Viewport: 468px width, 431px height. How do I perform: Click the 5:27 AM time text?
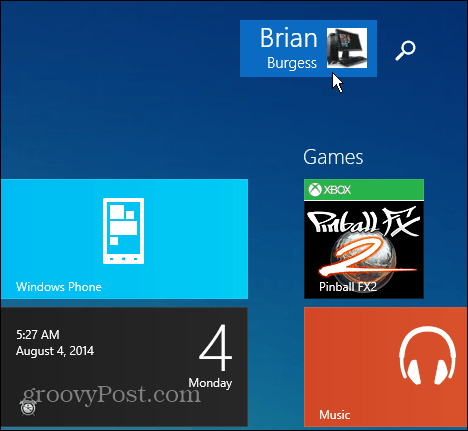pos(38,335)
